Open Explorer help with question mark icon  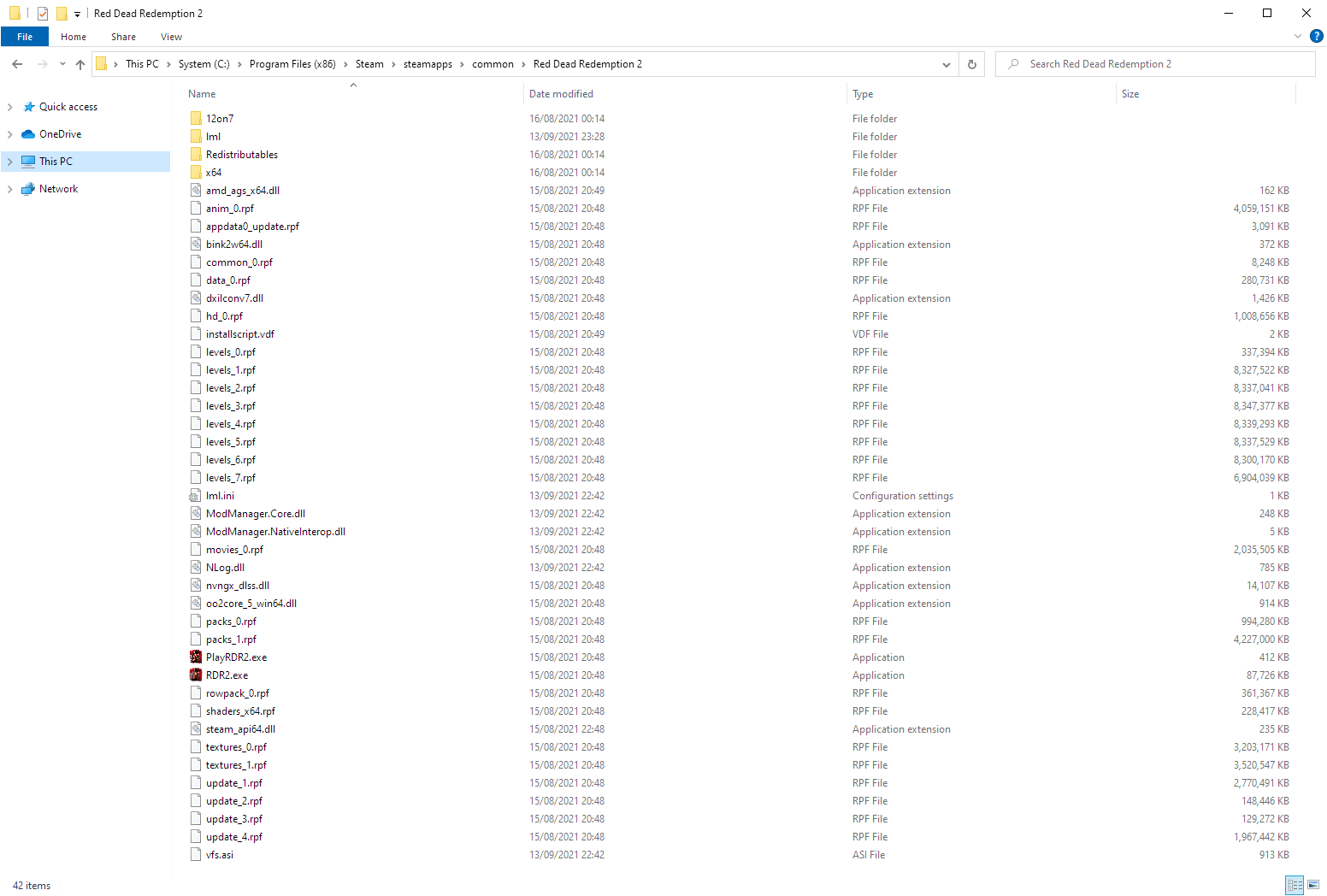[1317, 36]
